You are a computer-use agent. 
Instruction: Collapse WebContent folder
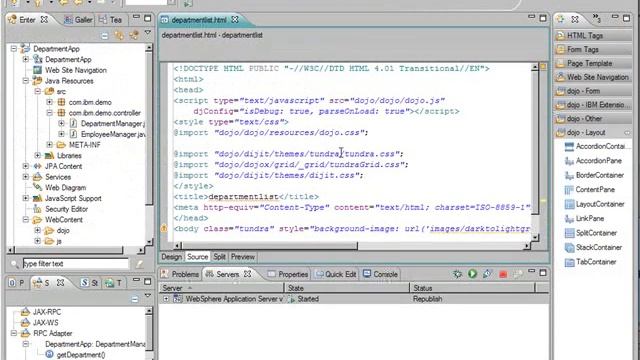(x=26, y=220)
